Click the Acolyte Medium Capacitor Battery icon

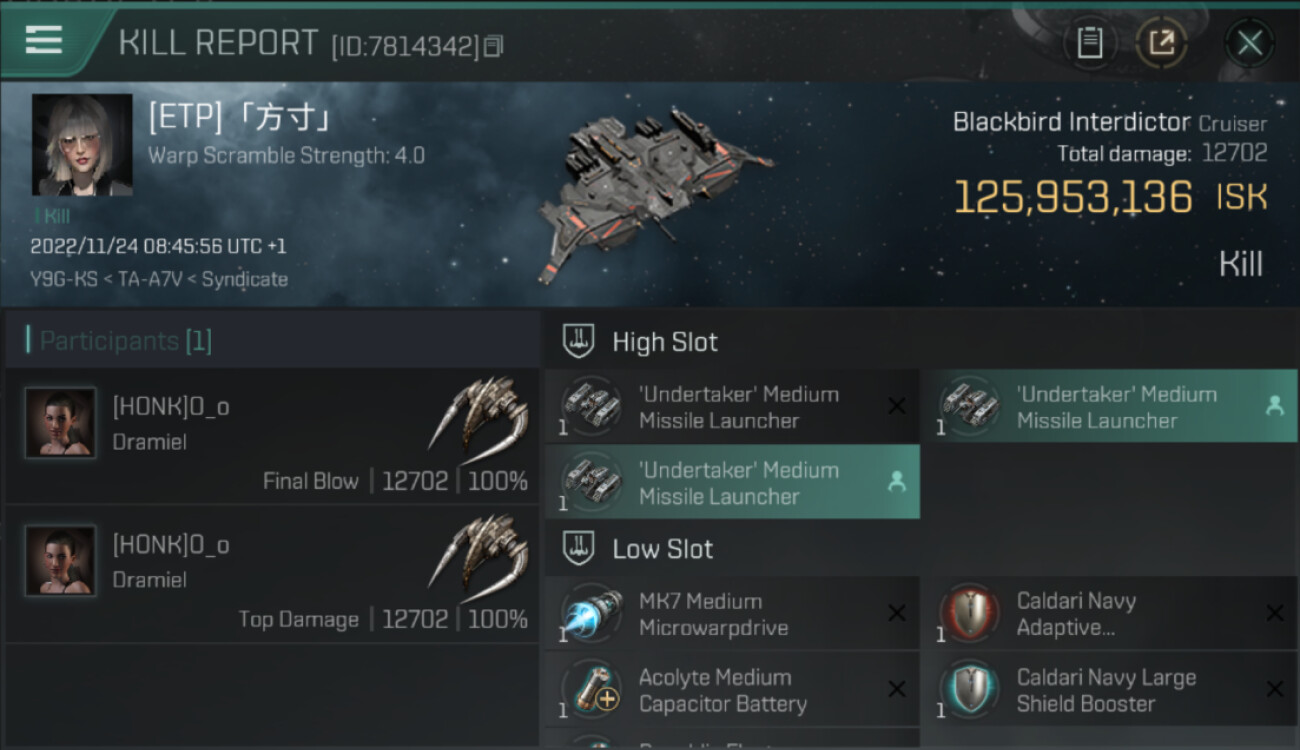pyautogui.click(x=592, y=690)
